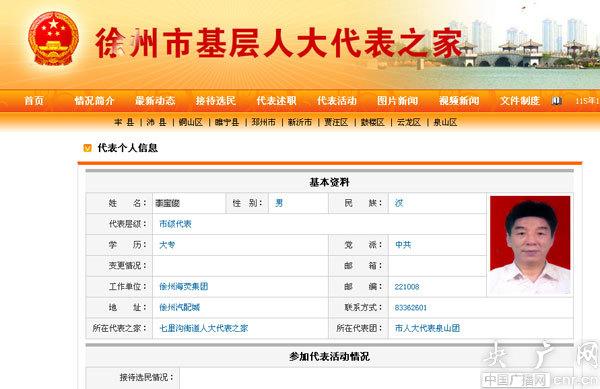
Task: Open 代表活动 navigation item
Action: pyautogui.click(x=337, y=101)
